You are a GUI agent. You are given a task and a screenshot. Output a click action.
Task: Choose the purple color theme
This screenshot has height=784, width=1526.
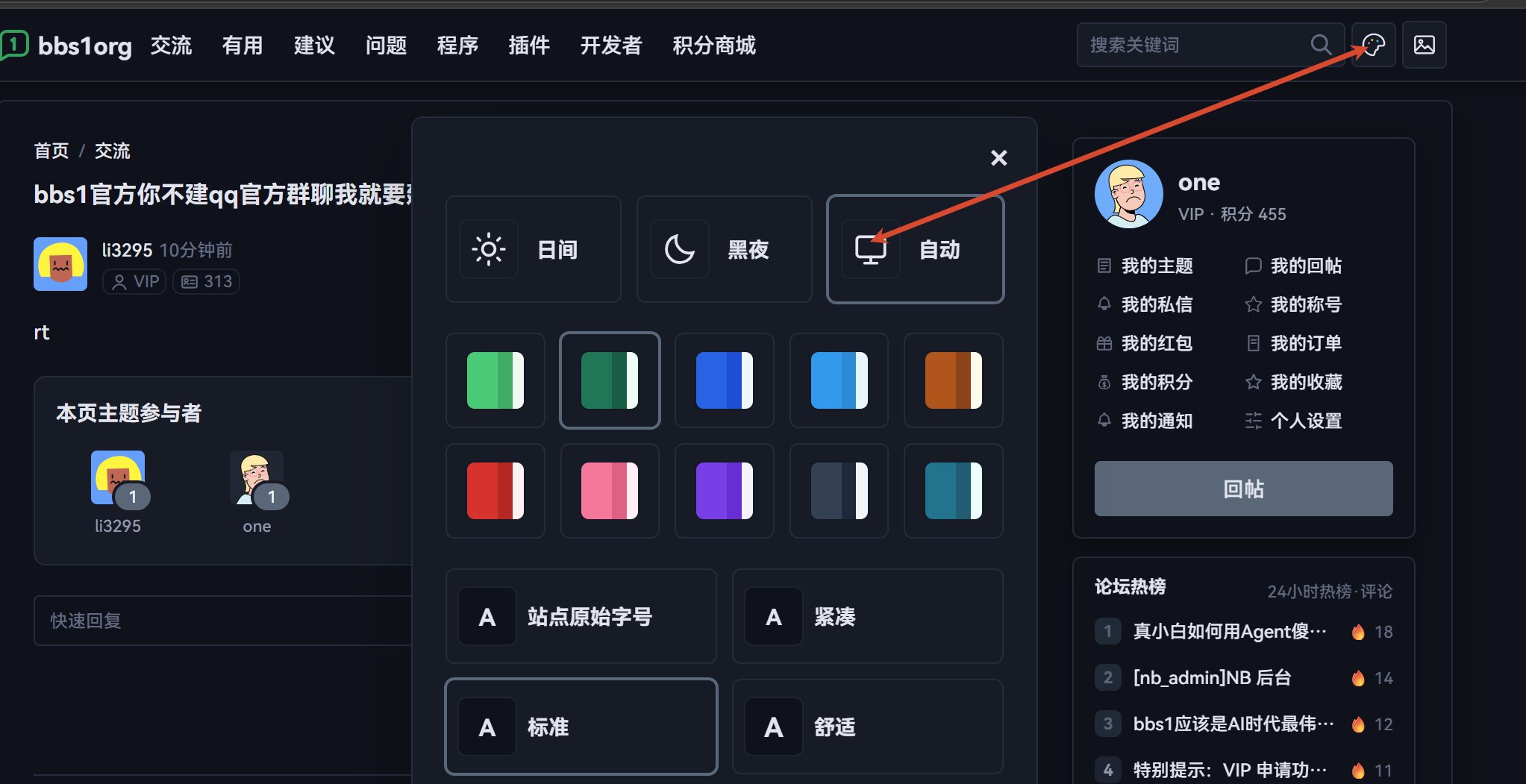pos(724,491)
